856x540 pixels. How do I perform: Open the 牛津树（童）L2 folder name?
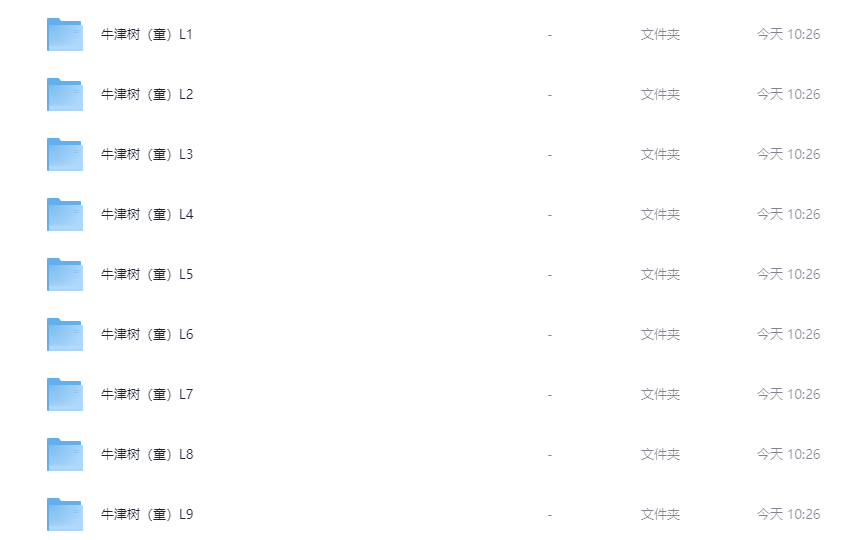147,95
